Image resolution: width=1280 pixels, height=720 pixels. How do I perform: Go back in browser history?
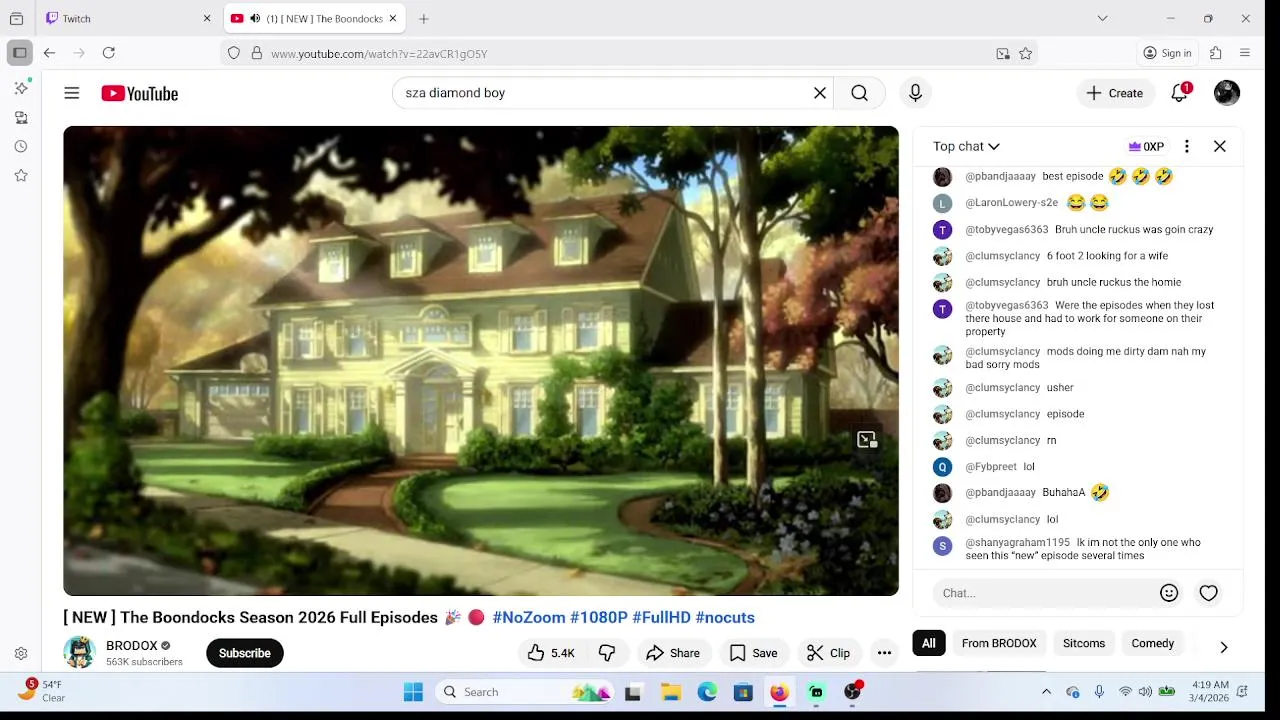click(49, 53)
